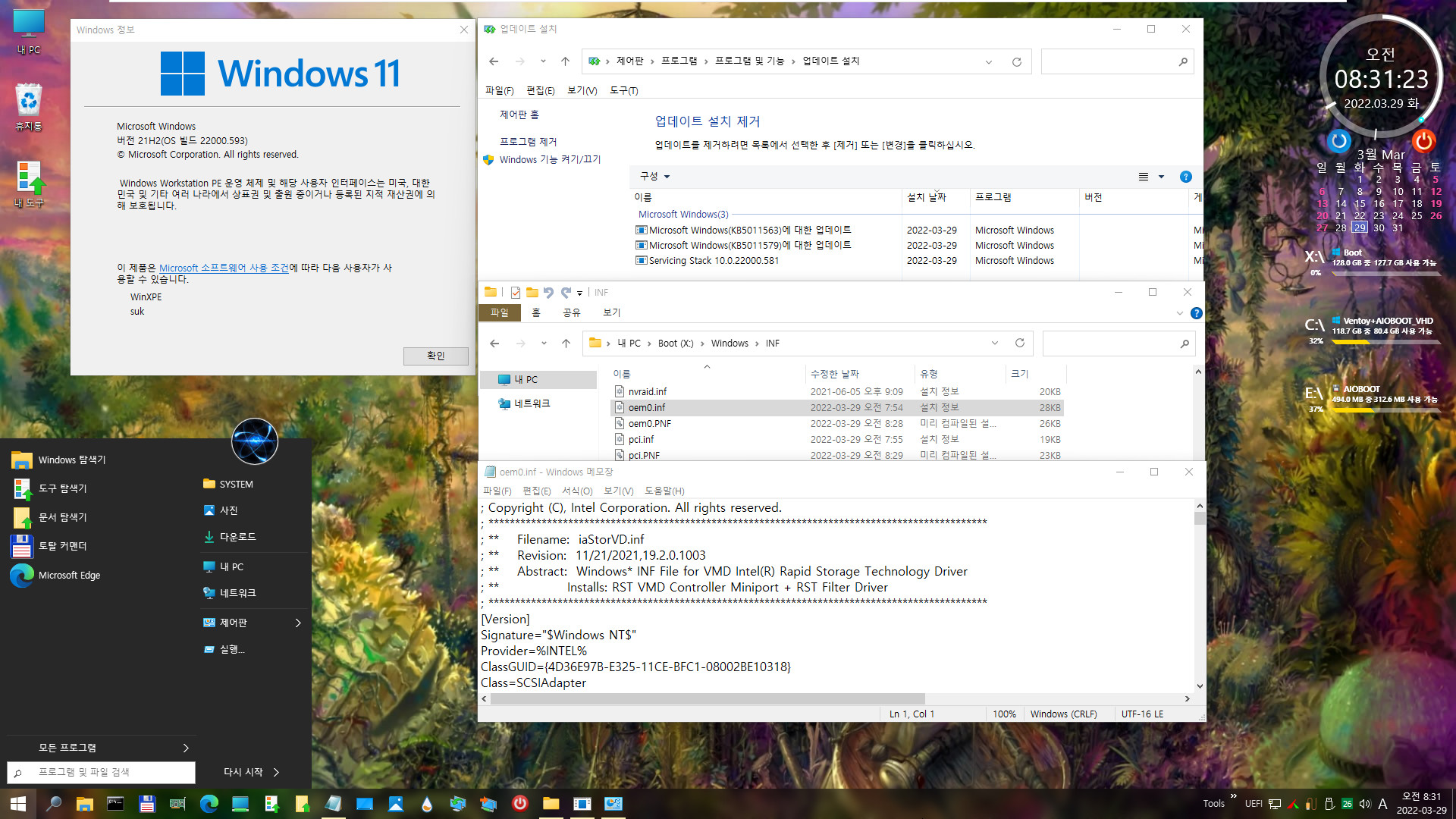1456x819 pixels.
Task: Click the red power icon on taskbar
Action: tap(520, 803)
